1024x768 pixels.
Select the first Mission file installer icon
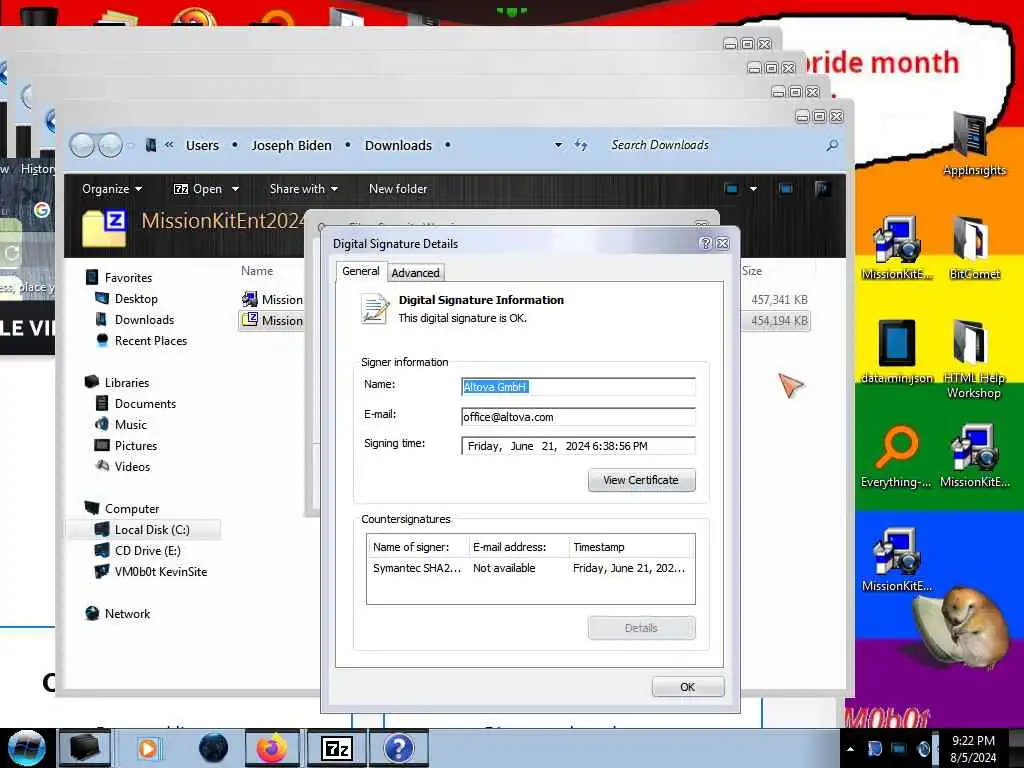(x=249, y=299)
